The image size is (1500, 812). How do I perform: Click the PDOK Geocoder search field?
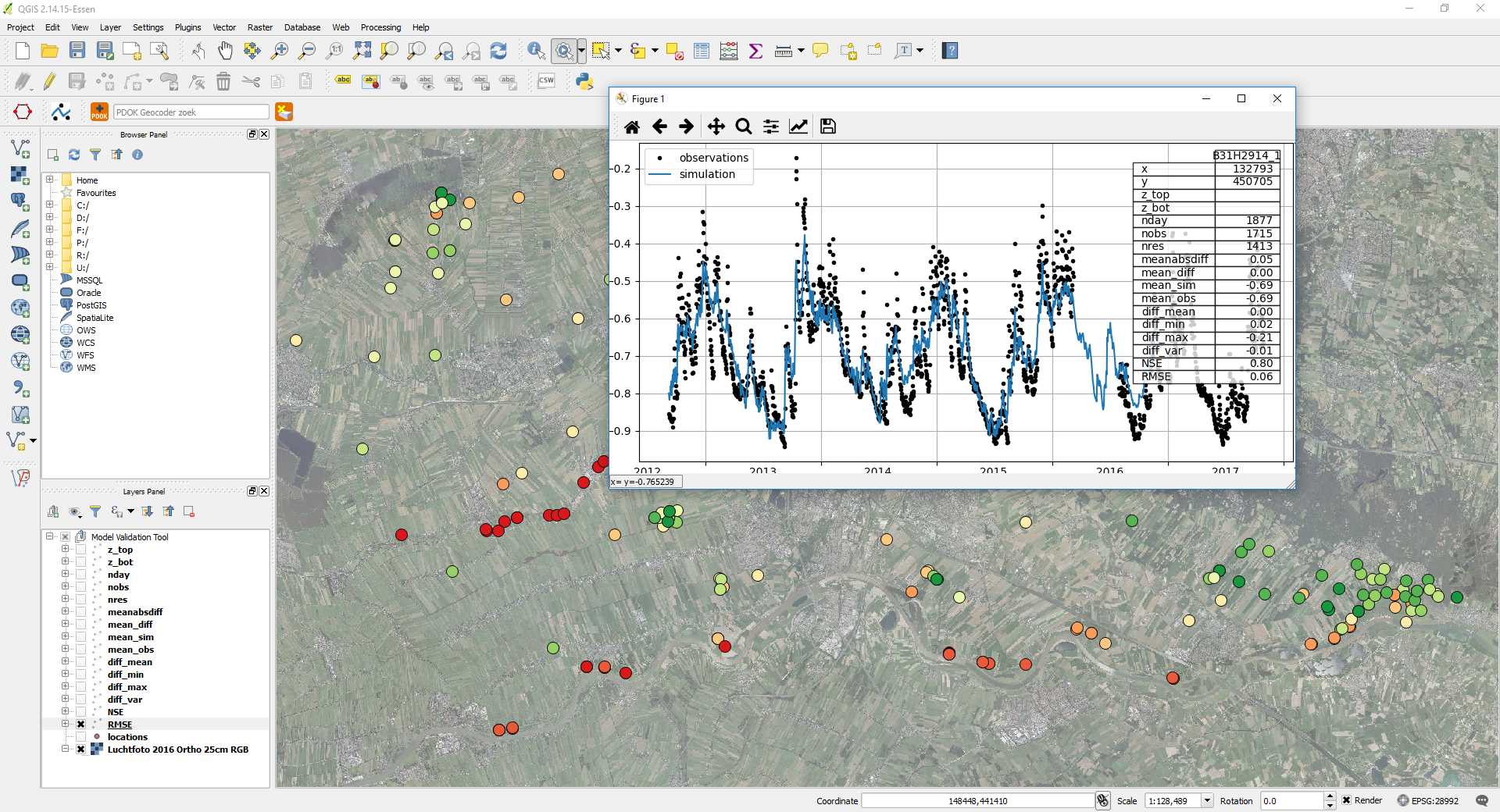click(191, 112)
